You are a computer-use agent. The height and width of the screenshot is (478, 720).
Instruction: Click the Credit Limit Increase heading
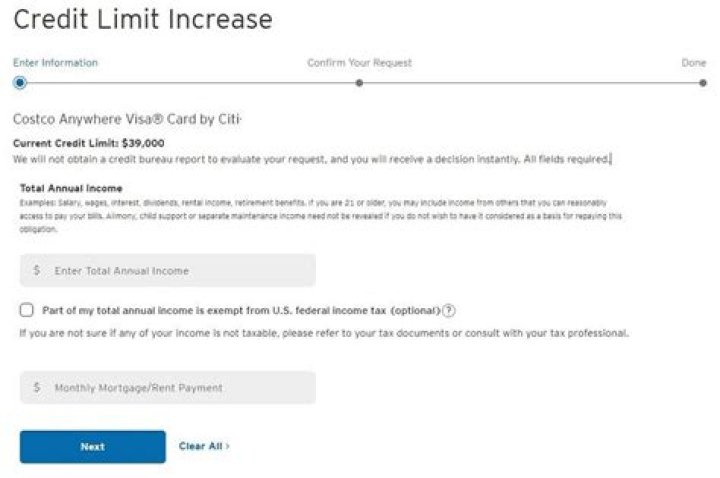click(x=143, y=19)
